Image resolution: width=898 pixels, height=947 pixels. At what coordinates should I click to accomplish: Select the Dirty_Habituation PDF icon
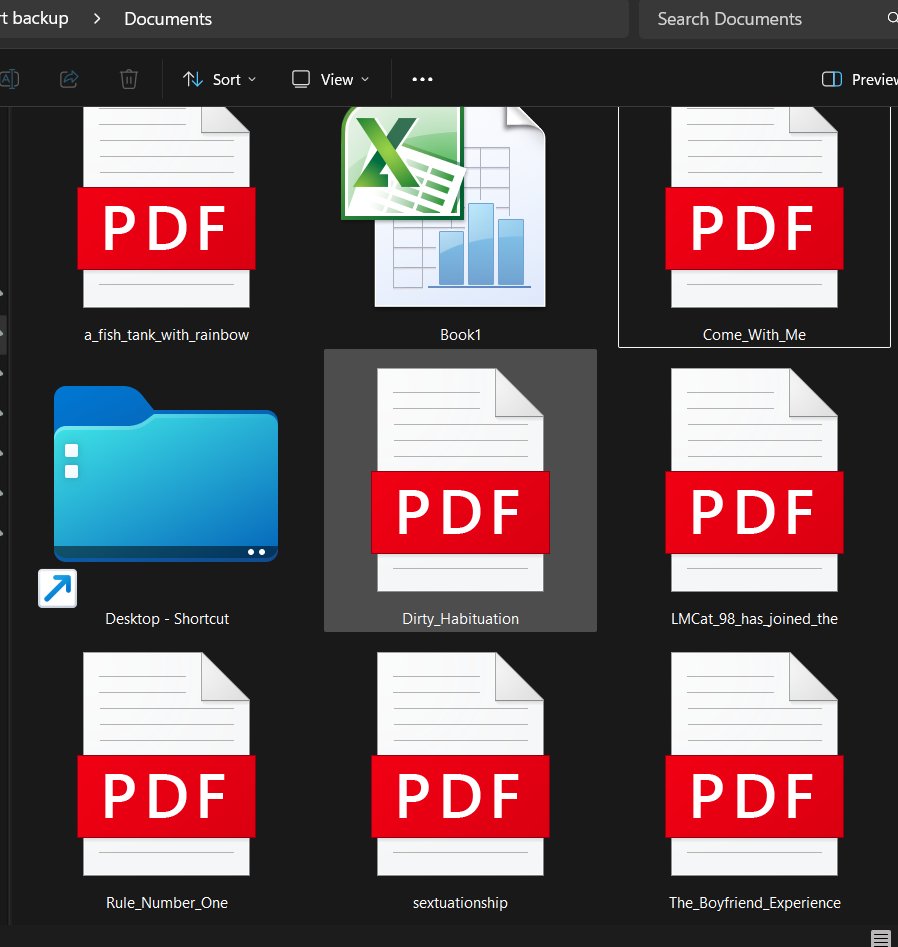460,480
